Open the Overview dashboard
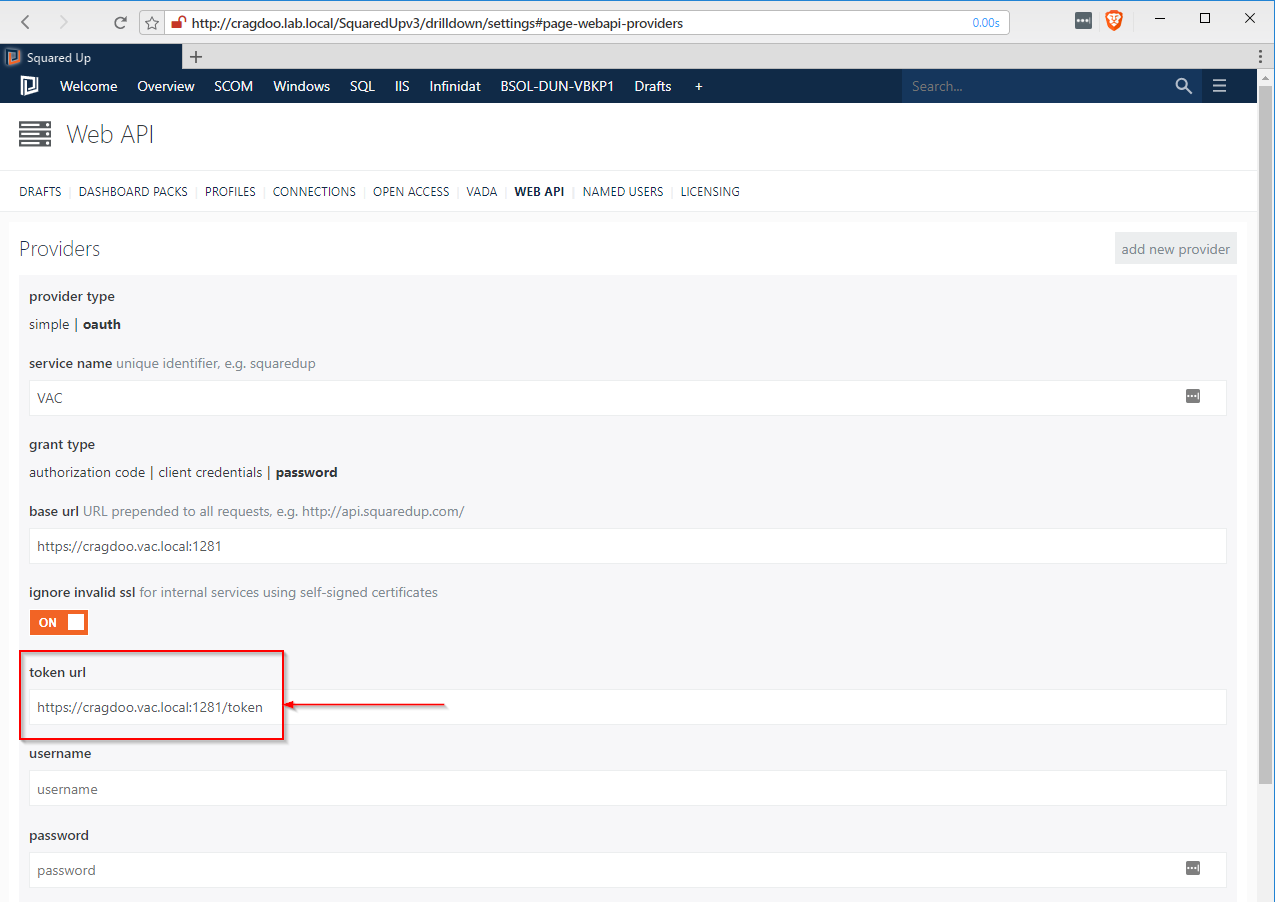 coord(166,86)
